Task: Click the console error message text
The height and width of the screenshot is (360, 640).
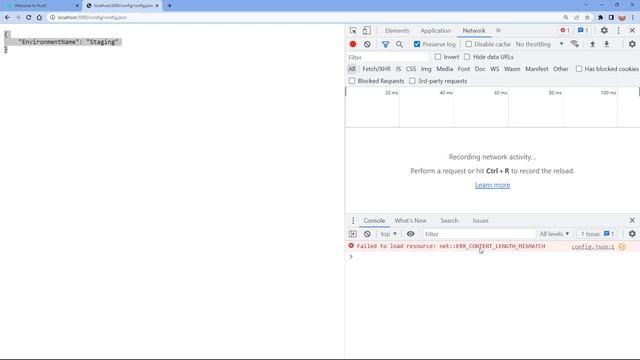Action: pyautogui.click(x=451, y=246)
